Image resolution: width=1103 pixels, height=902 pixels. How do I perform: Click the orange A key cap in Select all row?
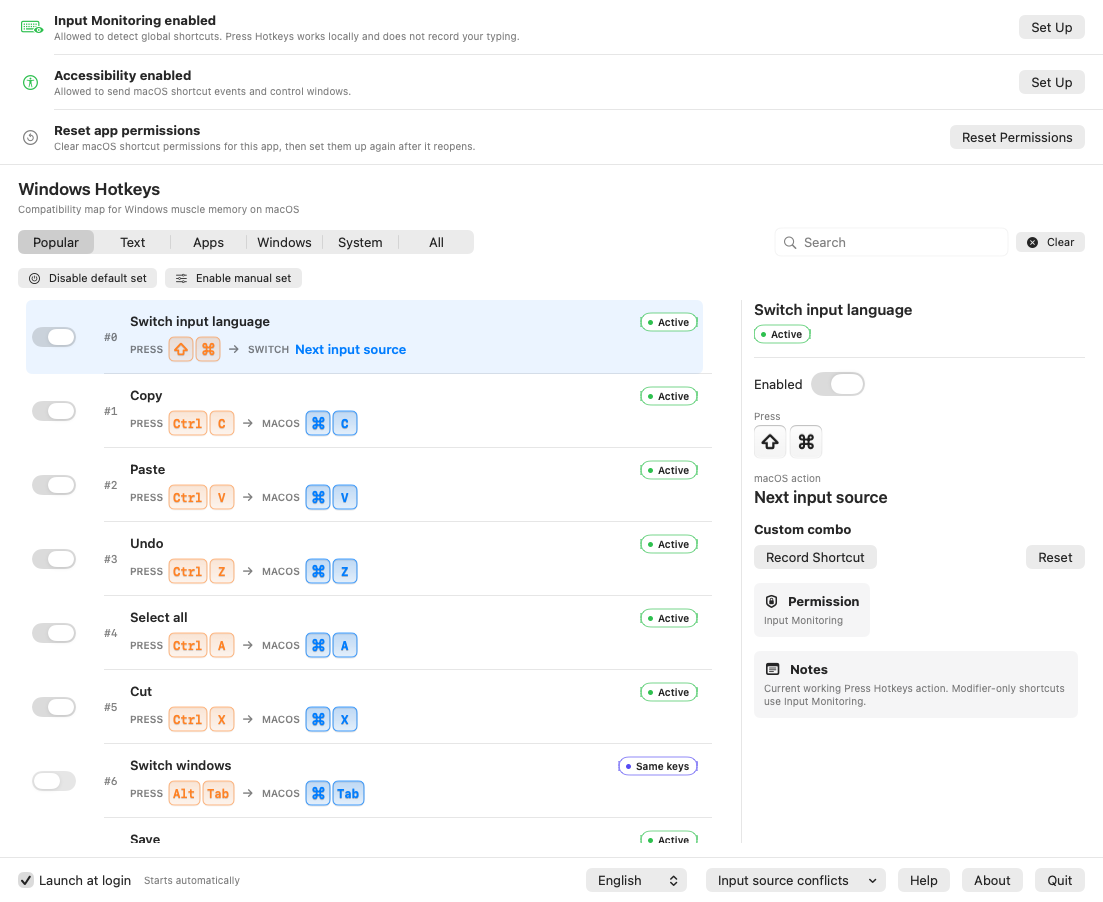coord(222,645)
